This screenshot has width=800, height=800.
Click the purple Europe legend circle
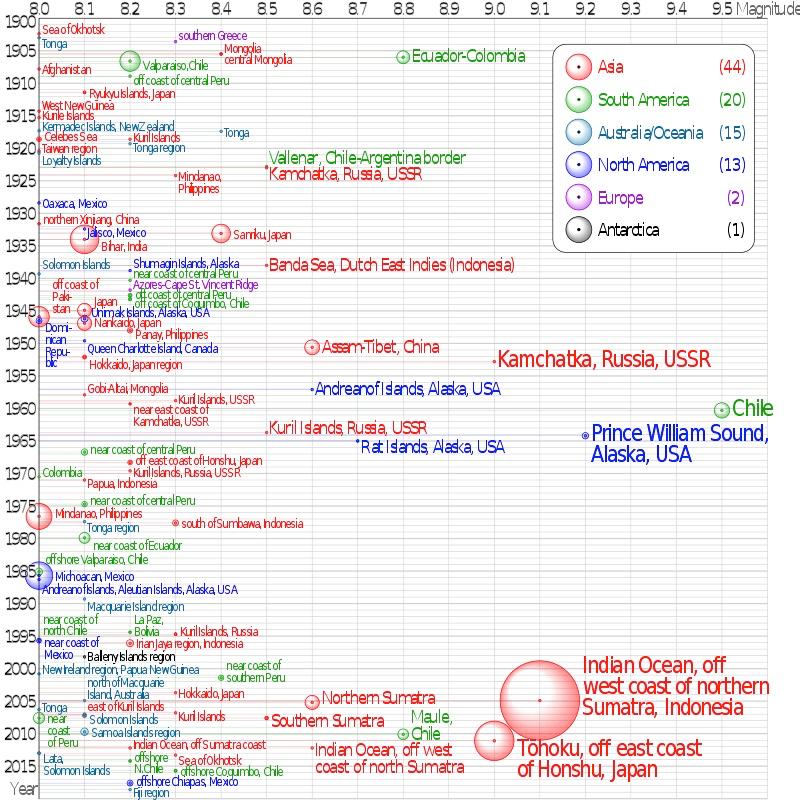(579, 197)
